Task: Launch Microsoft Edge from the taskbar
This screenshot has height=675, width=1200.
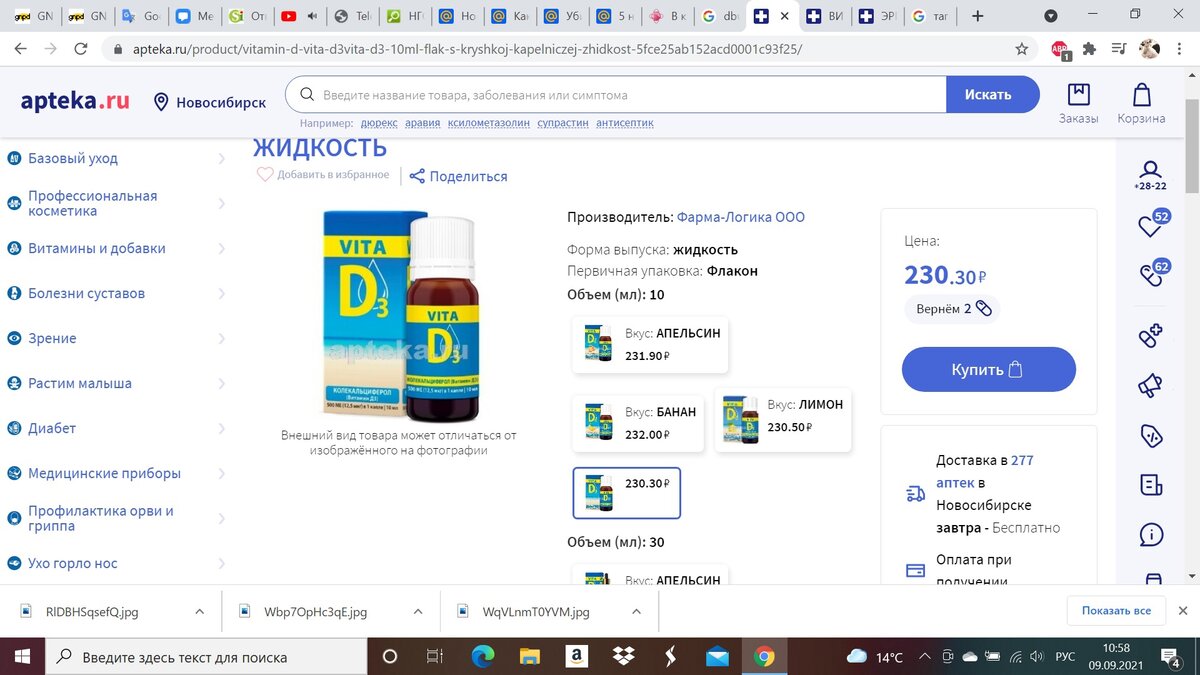Action: click(x=484, y=657)
